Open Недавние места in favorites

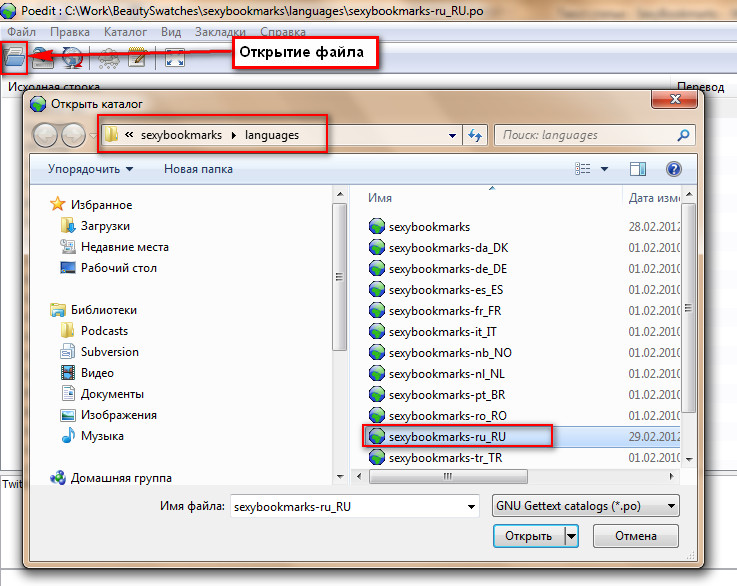(114, 247)
